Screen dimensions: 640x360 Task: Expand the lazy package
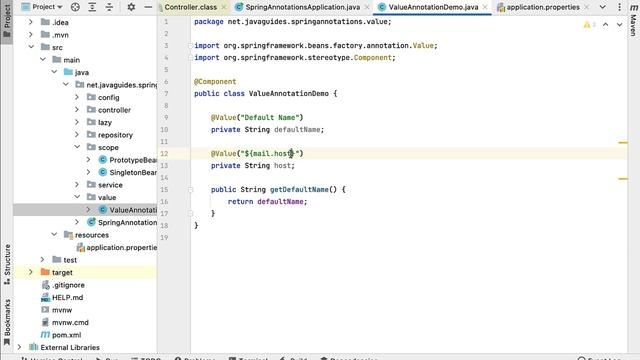click(x=77, y=122)
